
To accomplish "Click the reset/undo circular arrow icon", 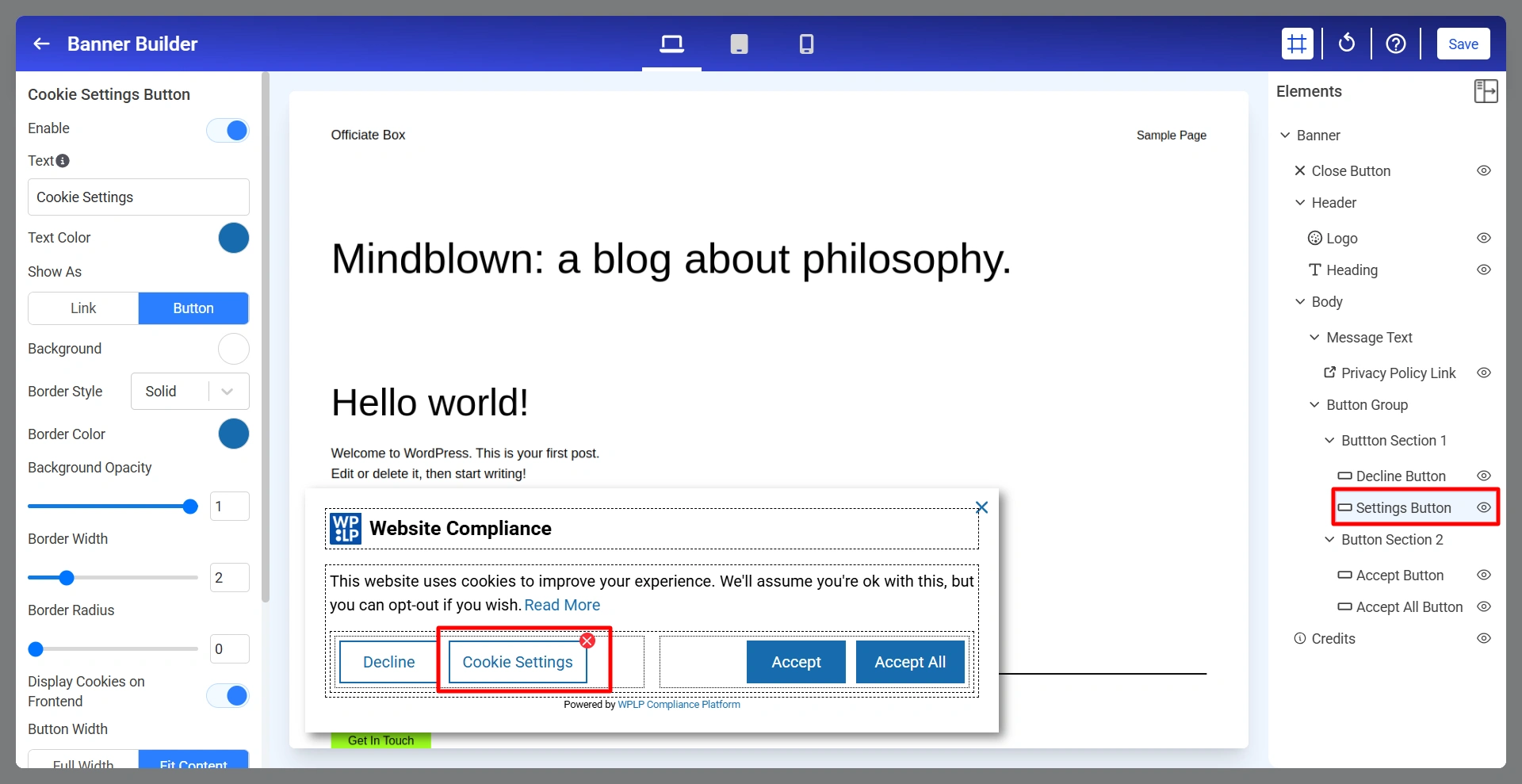I will point(1347,44).
